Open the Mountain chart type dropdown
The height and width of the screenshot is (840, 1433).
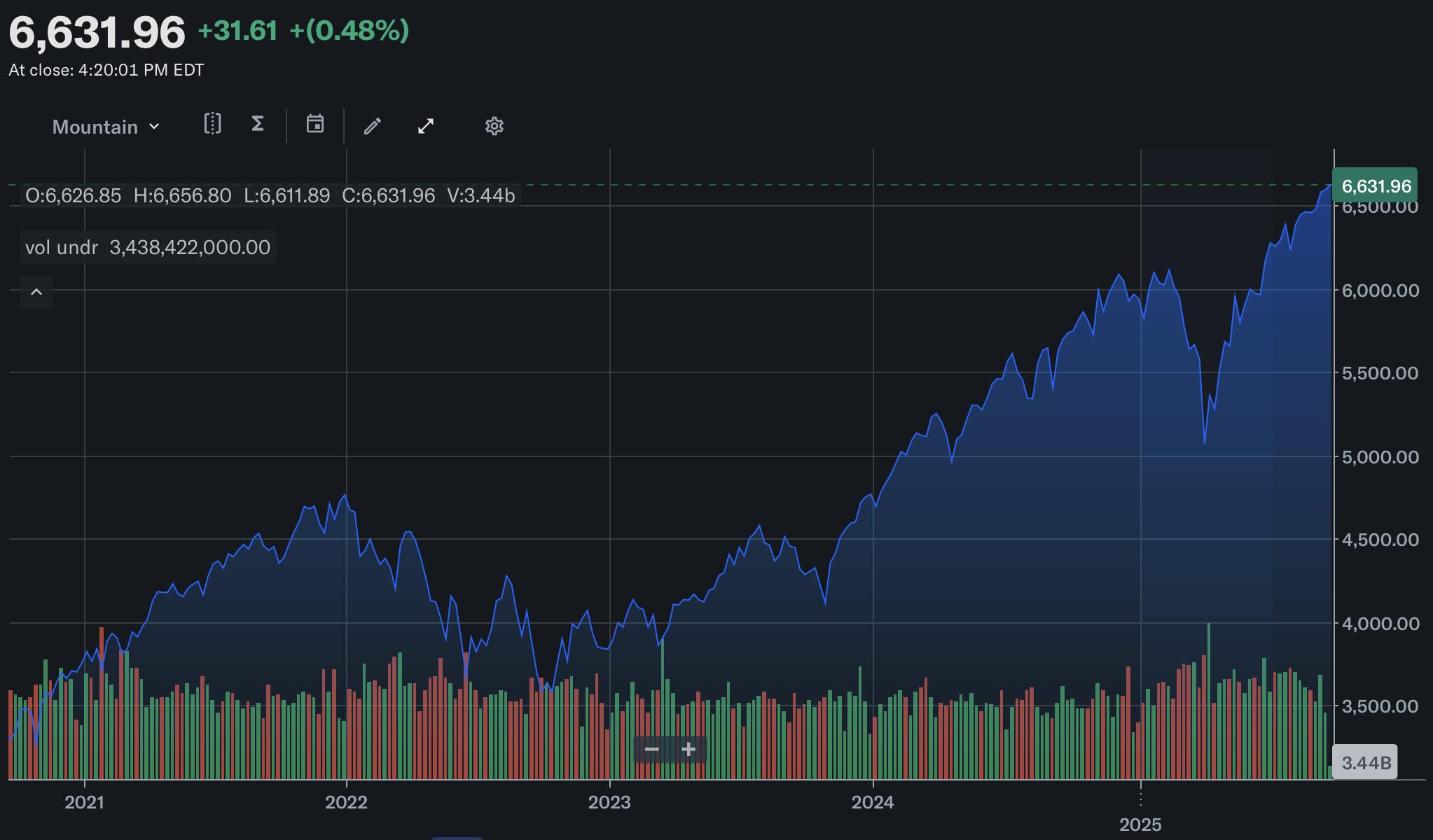pos(106,127)
